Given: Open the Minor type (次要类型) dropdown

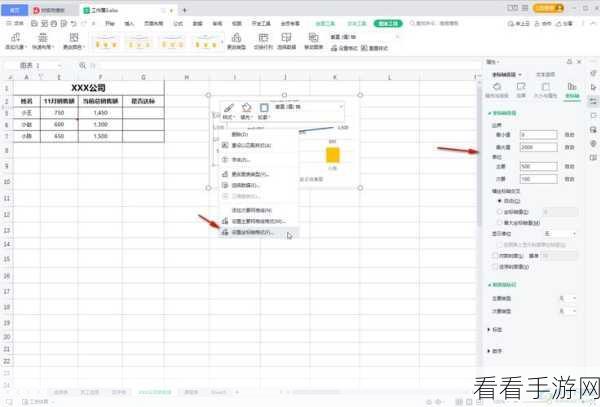Looking at the screenshot, I should click(x=568, y=311).
